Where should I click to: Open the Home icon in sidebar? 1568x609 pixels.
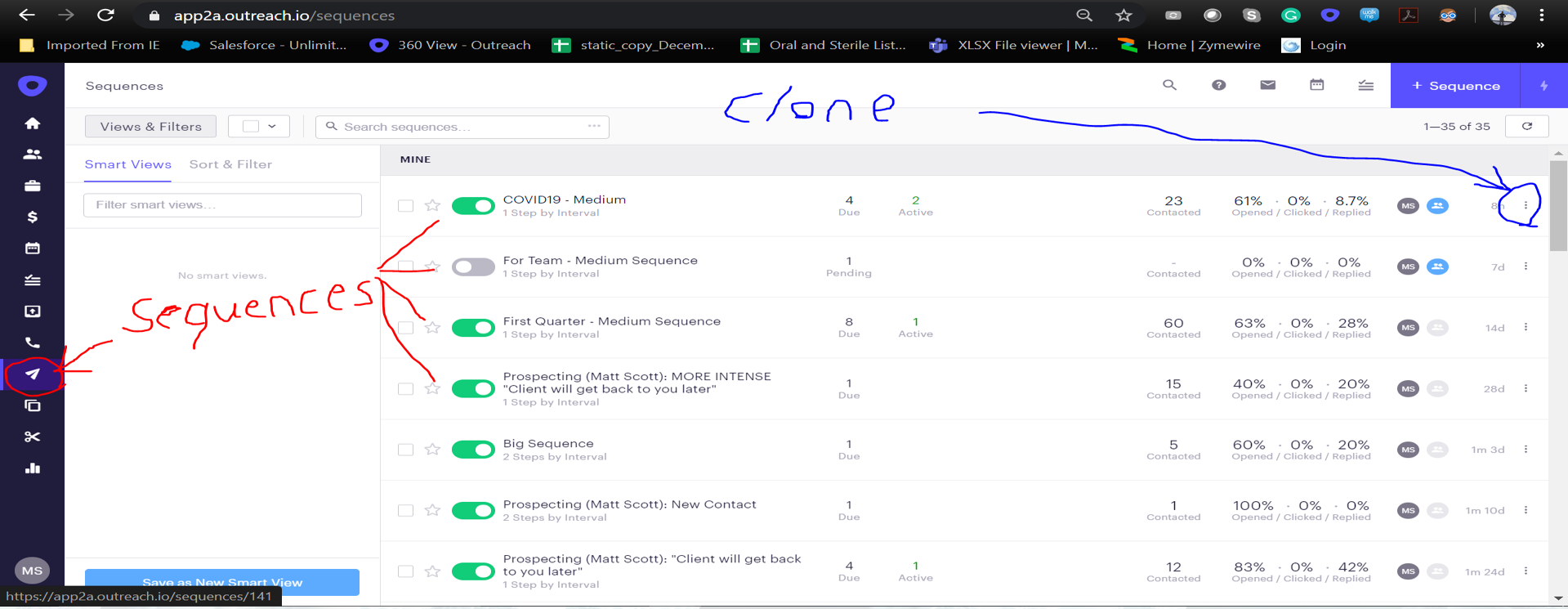pos(33,123)
